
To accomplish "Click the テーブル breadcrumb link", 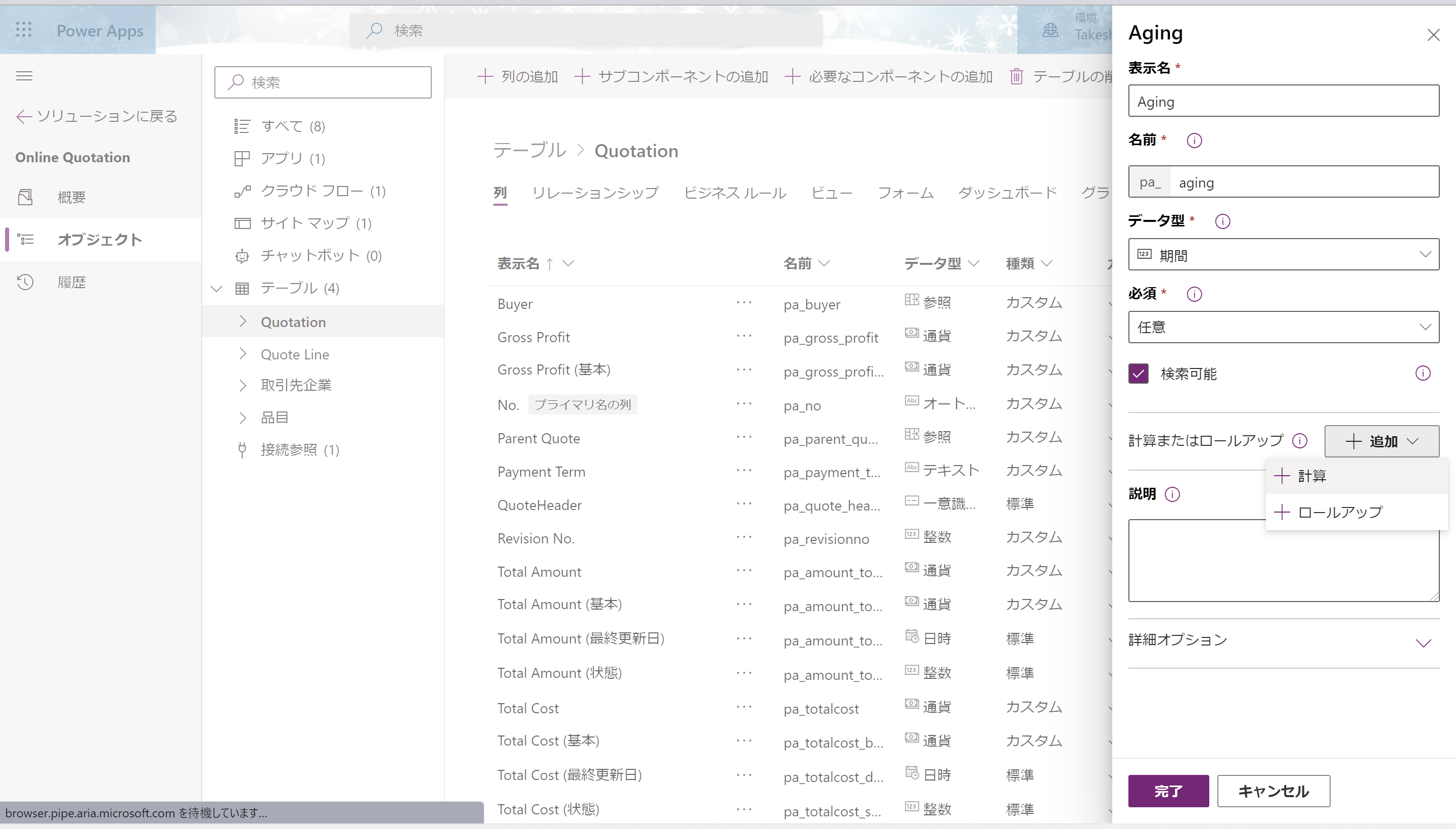I will [529, 150].
